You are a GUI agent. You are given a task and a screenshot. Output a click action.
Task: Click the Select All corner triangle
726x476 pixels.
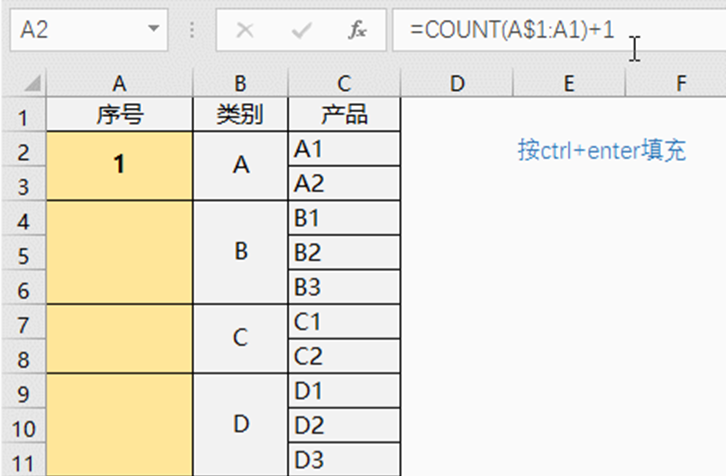(x=32, y=83)
